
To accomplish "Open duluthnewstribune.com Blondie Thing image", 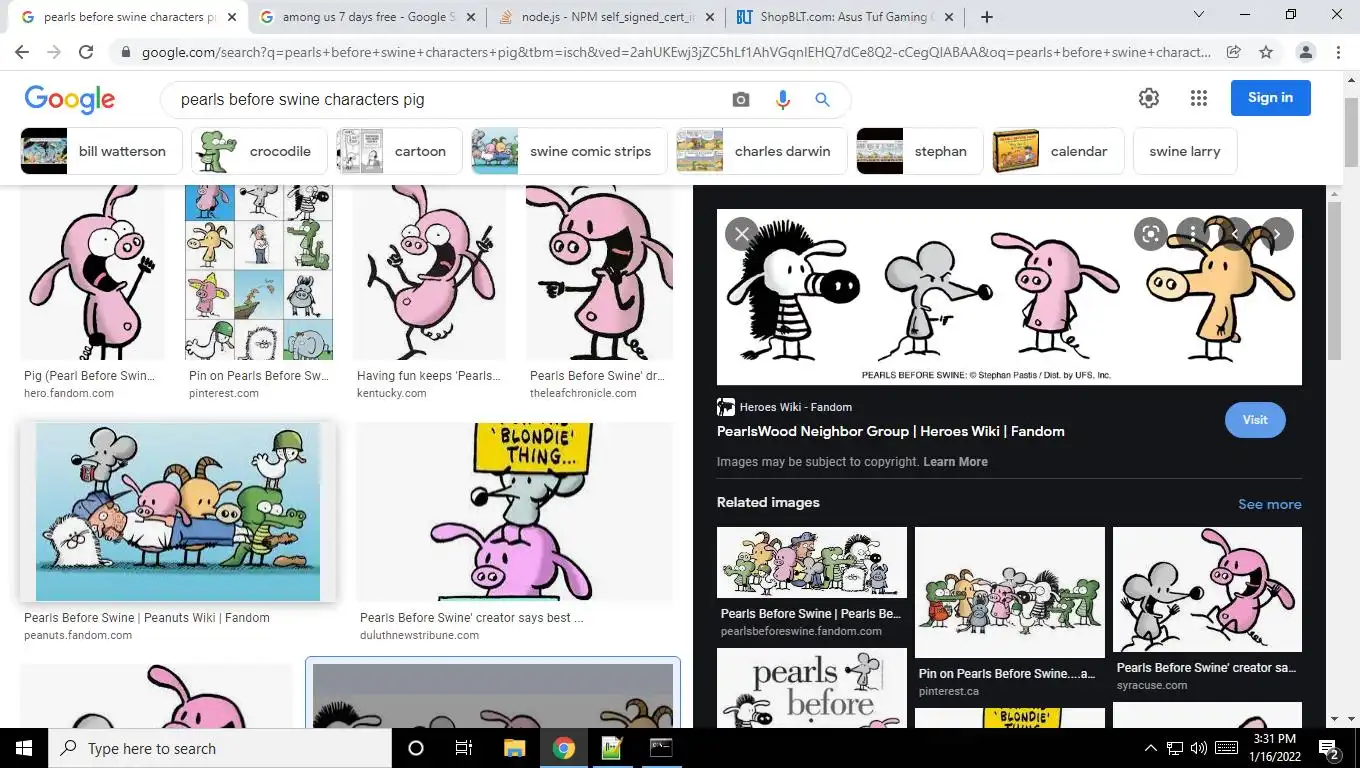I will (514, 512).
